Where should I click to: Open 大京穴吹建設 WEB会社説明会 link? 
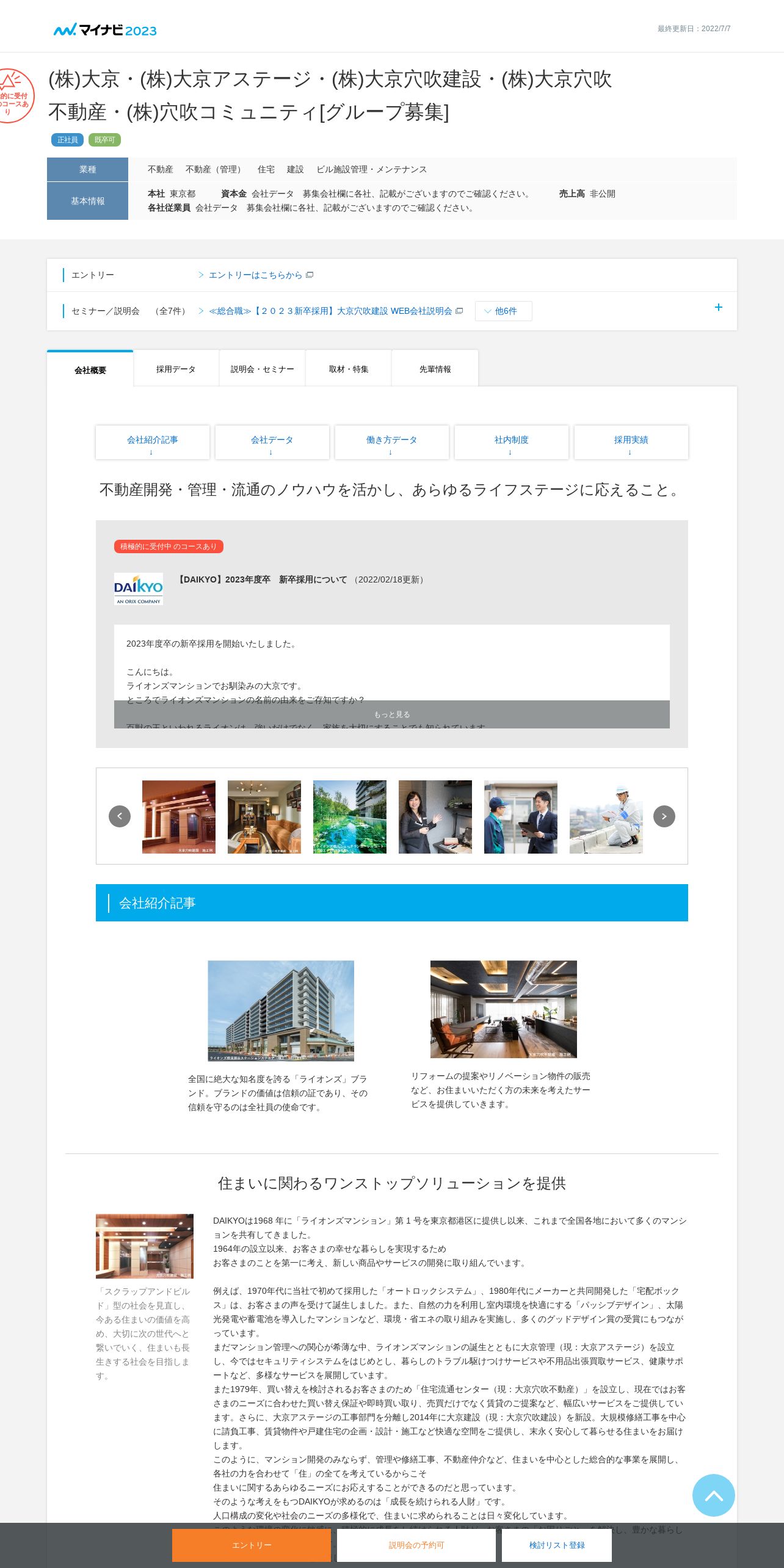[x=335, y=311]
